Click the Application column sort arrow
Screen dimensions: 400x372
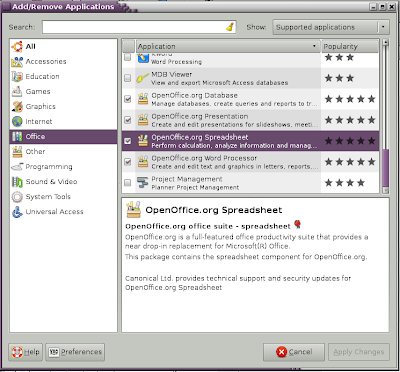tap(314, 46)
